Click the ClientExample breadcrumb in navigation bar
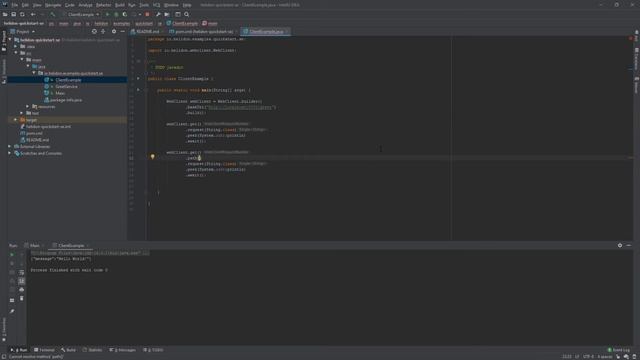This screenshot has width=640, height=360. (182, 23)
